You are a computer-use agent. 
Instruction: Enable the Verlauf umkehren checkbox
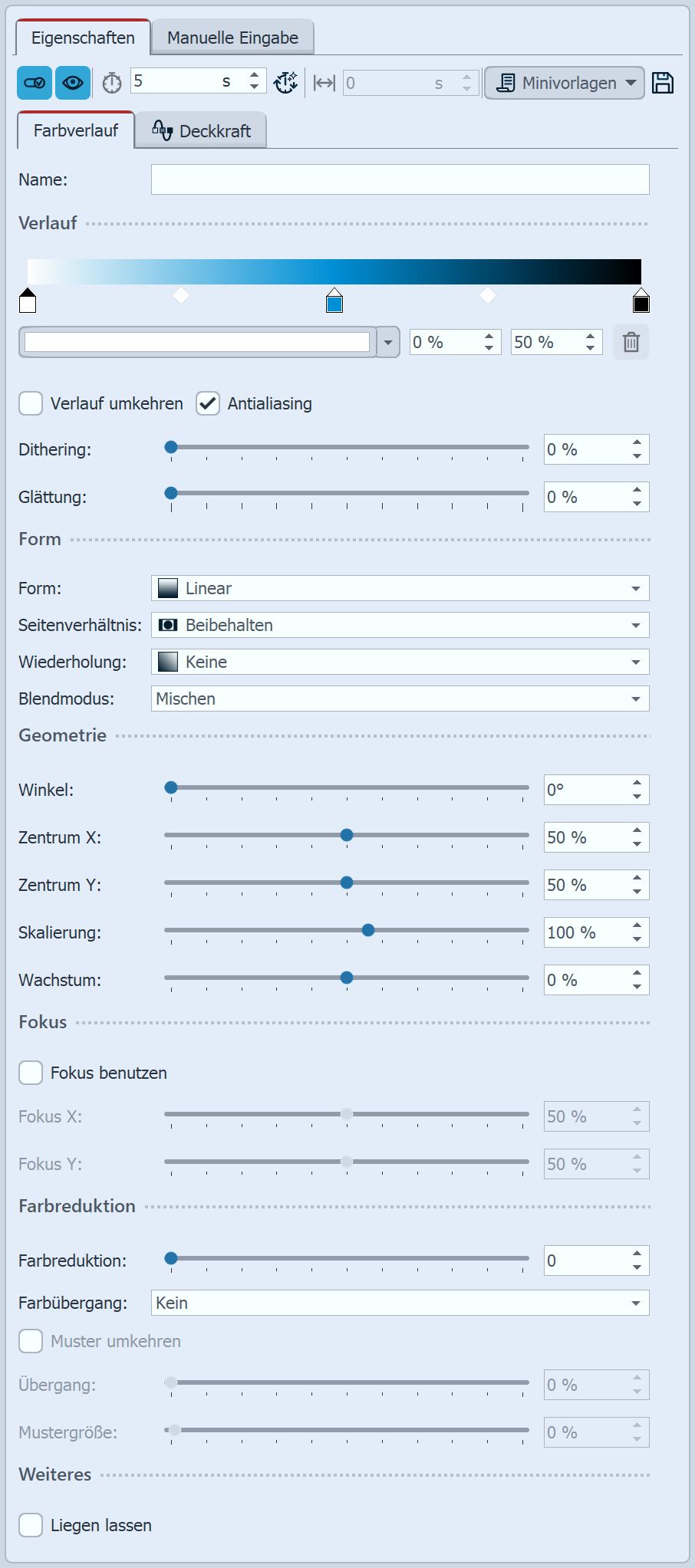point(31,403)
